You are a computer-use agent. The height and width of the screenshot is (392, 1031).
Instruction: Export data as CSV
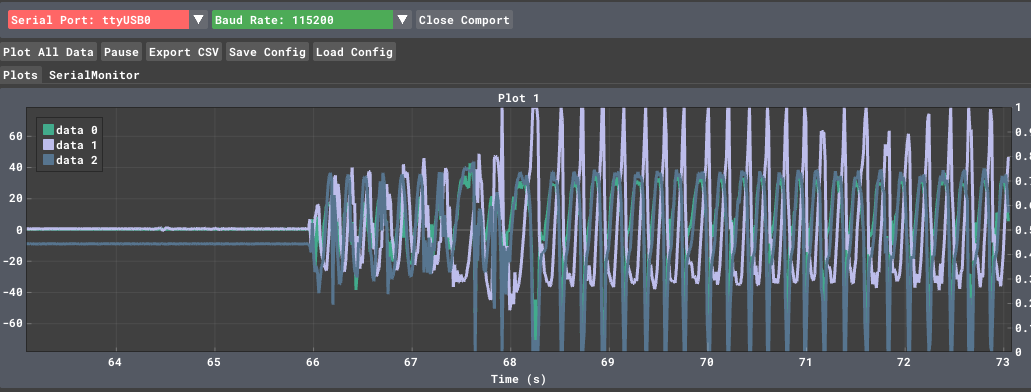(183, 52)
